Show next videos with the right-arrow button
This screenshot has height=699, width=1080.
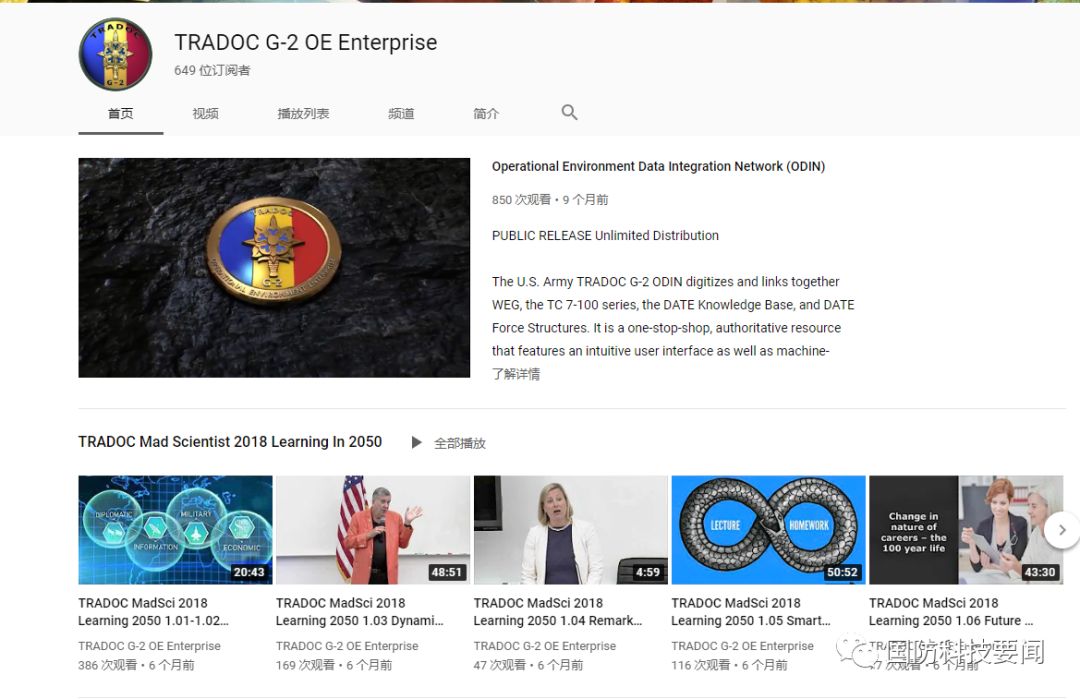click(x=1061, y=530)
